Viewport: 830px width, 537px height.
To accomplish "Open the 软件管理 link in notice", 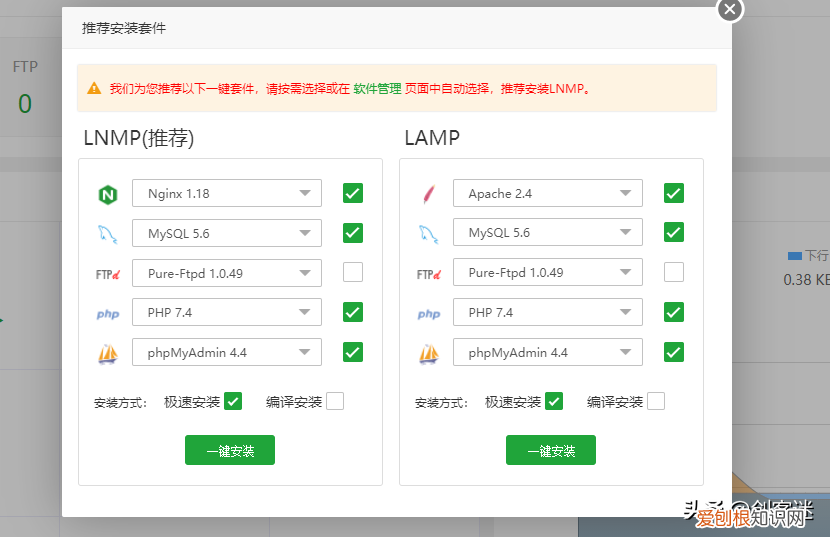I will point(377,88).
